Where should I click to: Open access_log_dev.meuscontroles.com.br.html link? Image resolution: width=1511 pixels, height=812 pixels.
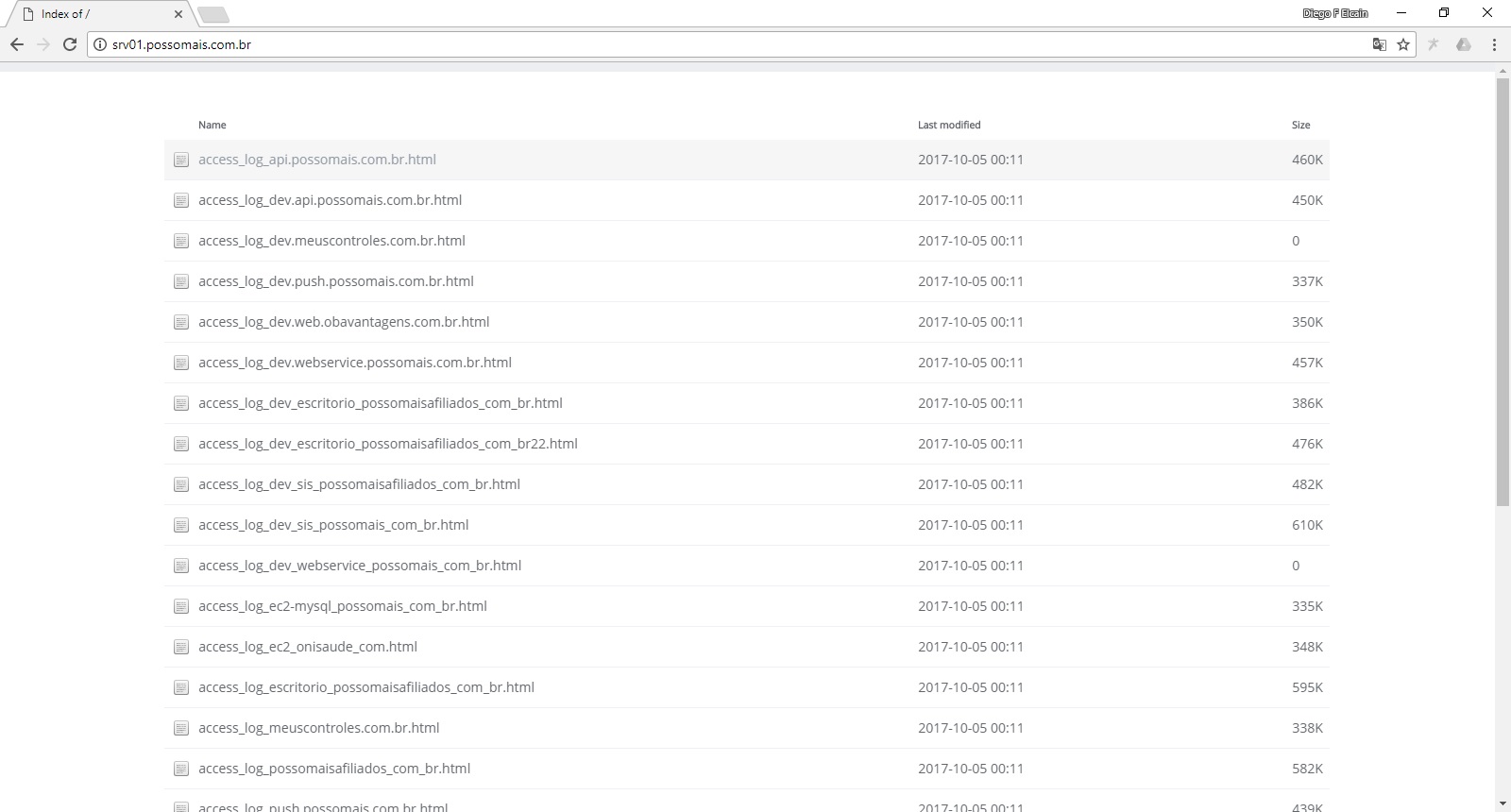click(x=331, y=241)
